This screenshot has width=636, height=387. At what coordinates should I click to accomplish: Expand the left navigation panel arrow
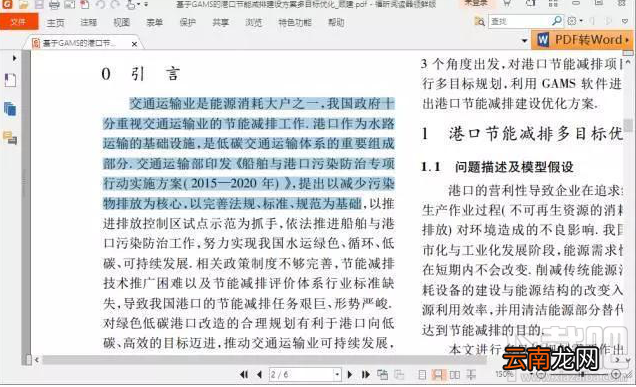[x=14, y=58]
